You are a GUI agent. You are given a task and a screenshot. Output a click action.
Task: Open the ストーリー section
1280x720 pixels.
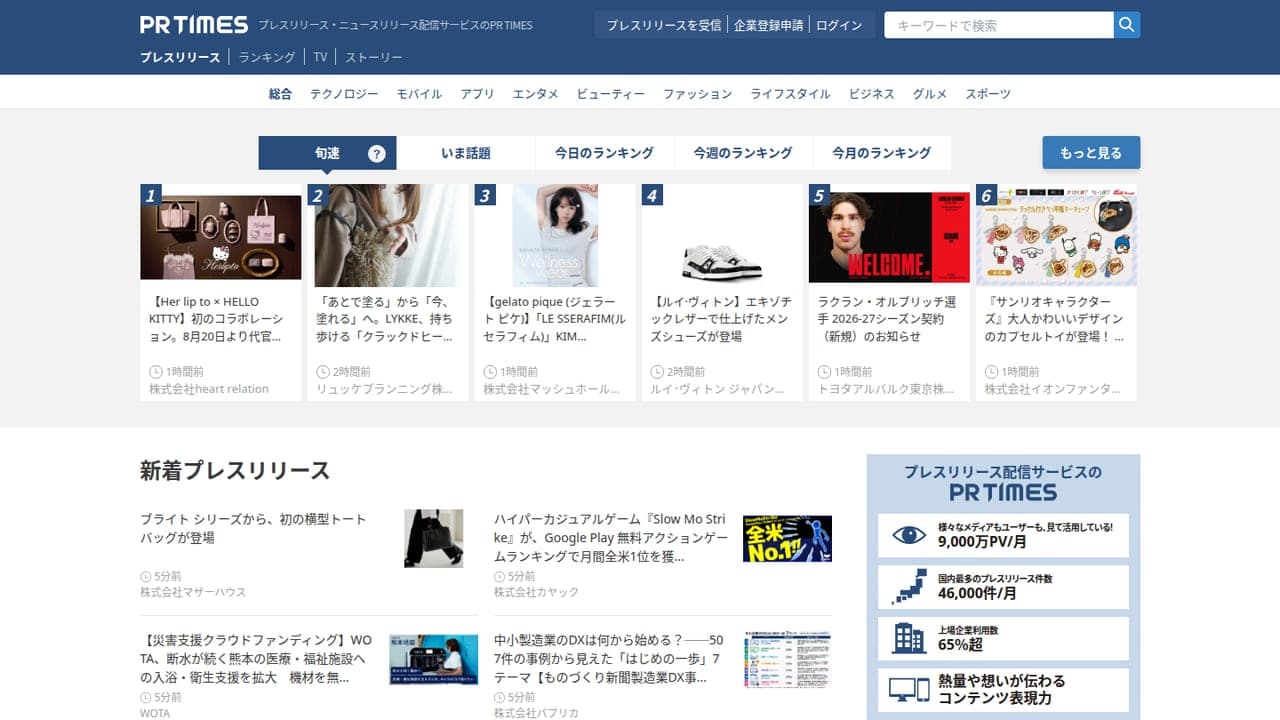(x=374, y=57)
